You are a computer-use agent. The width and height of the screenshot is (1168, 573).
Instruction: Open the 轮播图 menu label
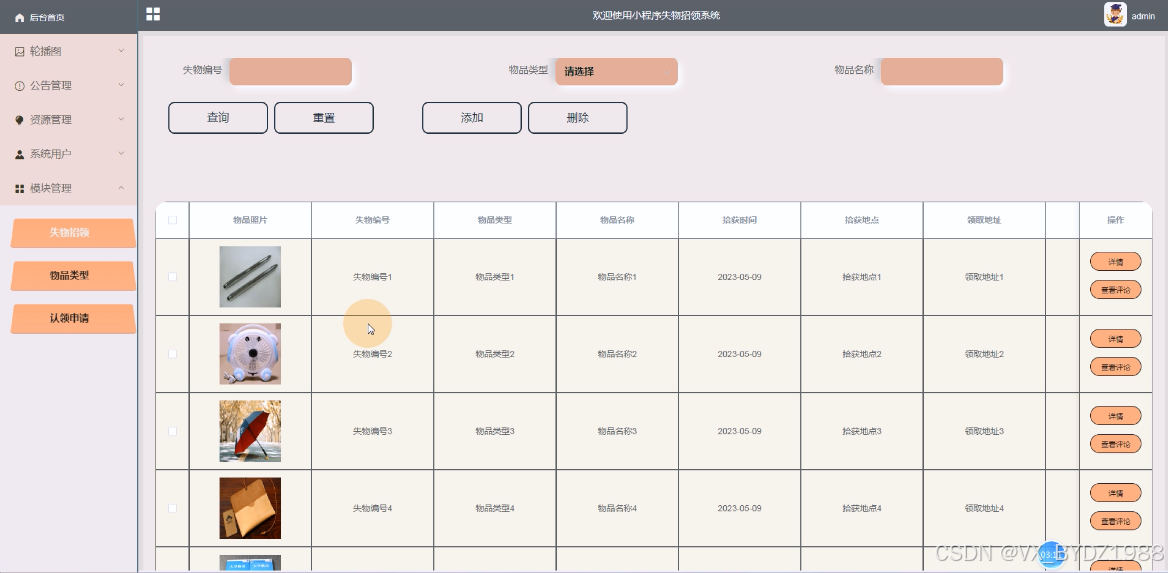tap(45, 51)
